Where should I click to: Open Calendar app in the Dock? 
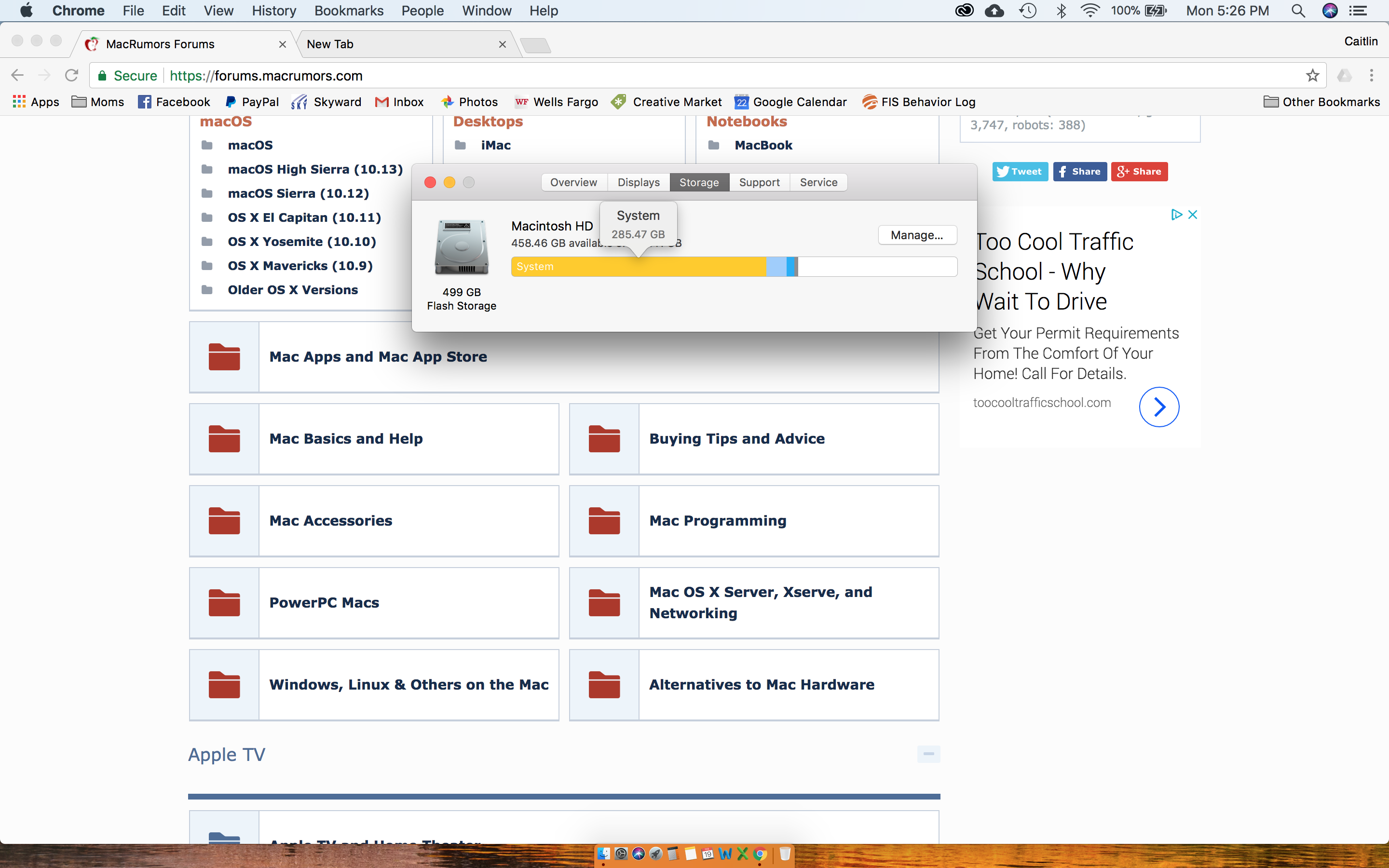[x=708, y=854]
